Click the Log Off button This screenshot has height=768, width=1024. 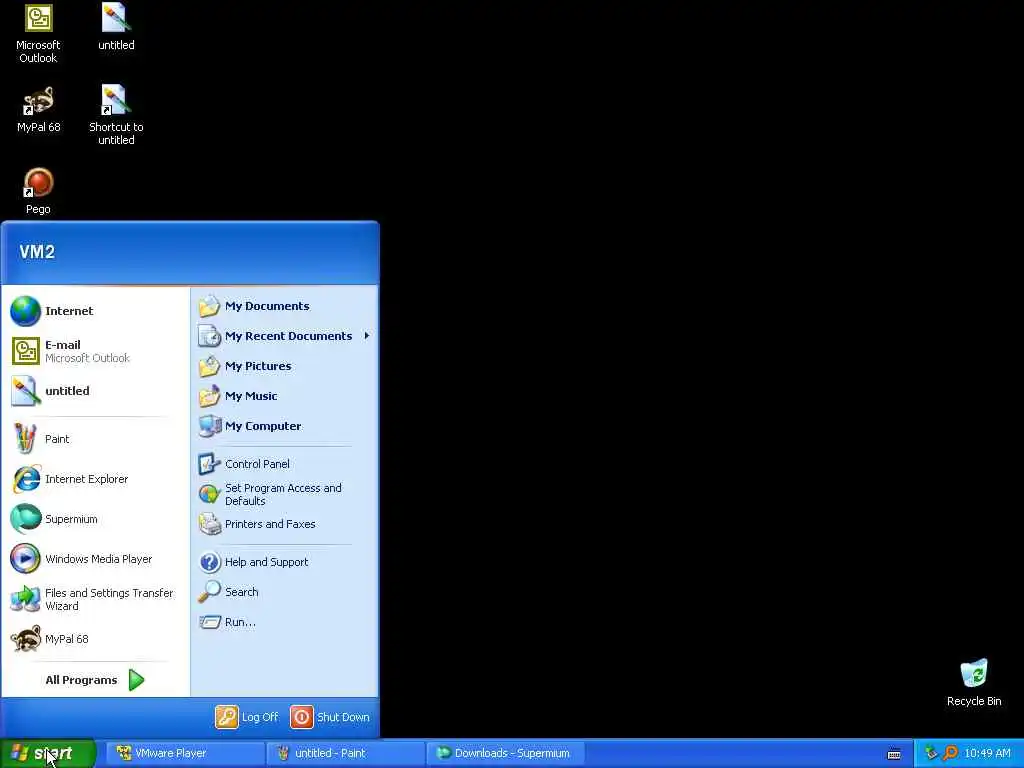pyautogui.click(x=247, y=717)
